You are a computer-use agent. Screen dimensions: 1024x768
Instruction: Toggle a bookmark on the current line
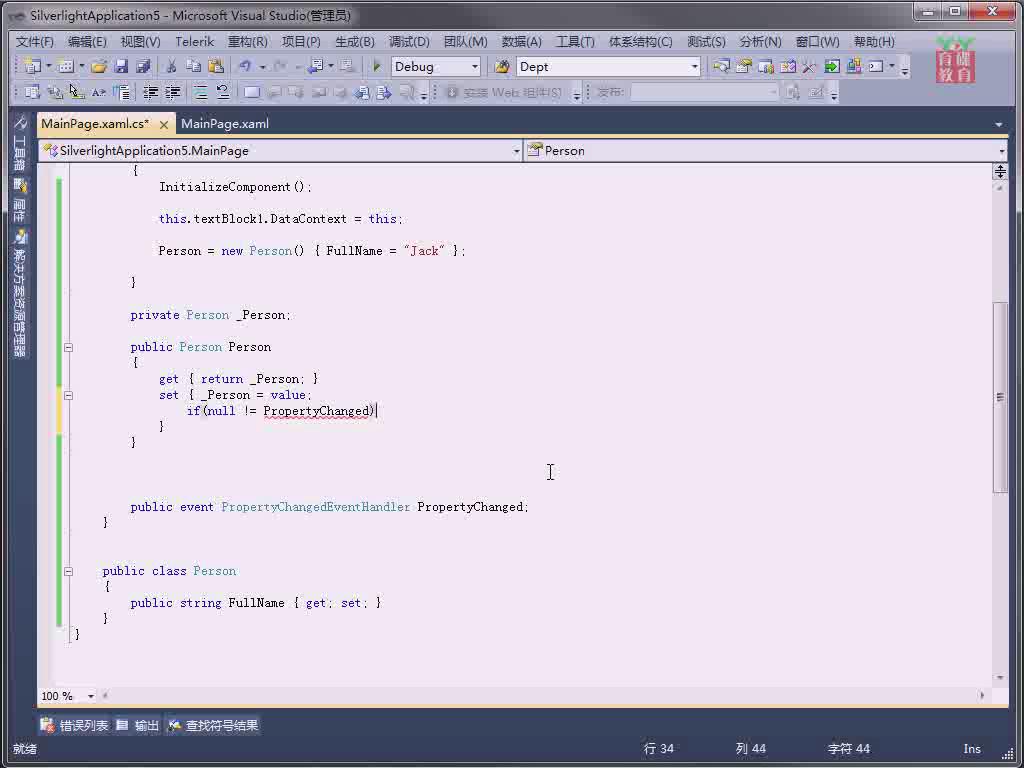click(251, 92)
